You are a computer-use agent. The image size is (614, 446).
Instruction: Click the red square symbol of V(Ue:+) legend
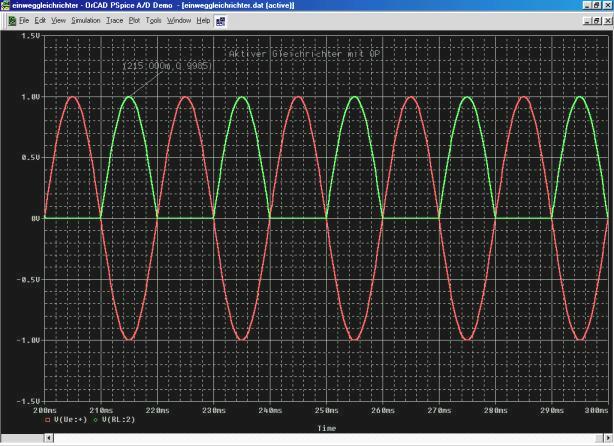pos(48,420)
